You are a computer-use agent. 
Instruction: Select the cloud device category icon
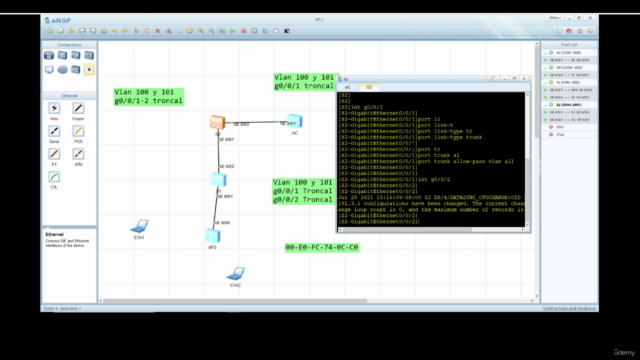point(62,70)
